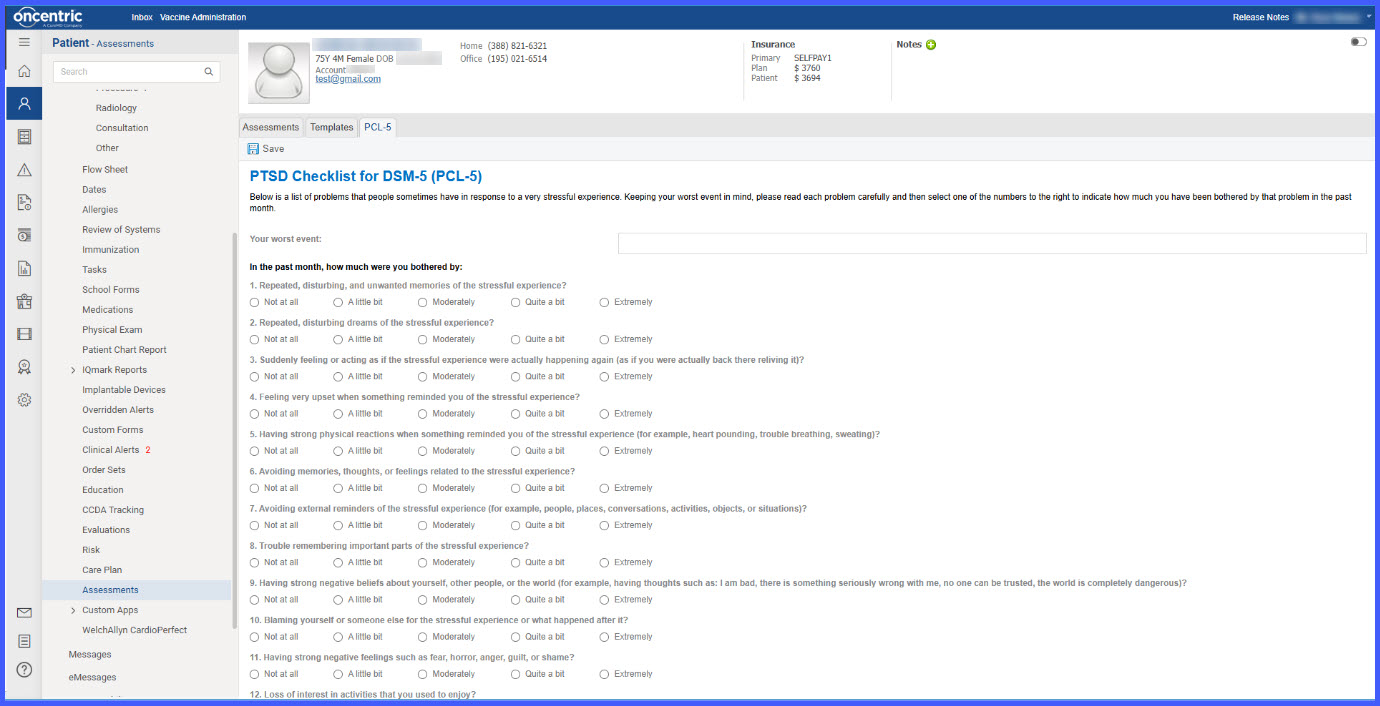1380x706 pixels.
Task: Switch to the Templates tab
Action: (331, 127)
